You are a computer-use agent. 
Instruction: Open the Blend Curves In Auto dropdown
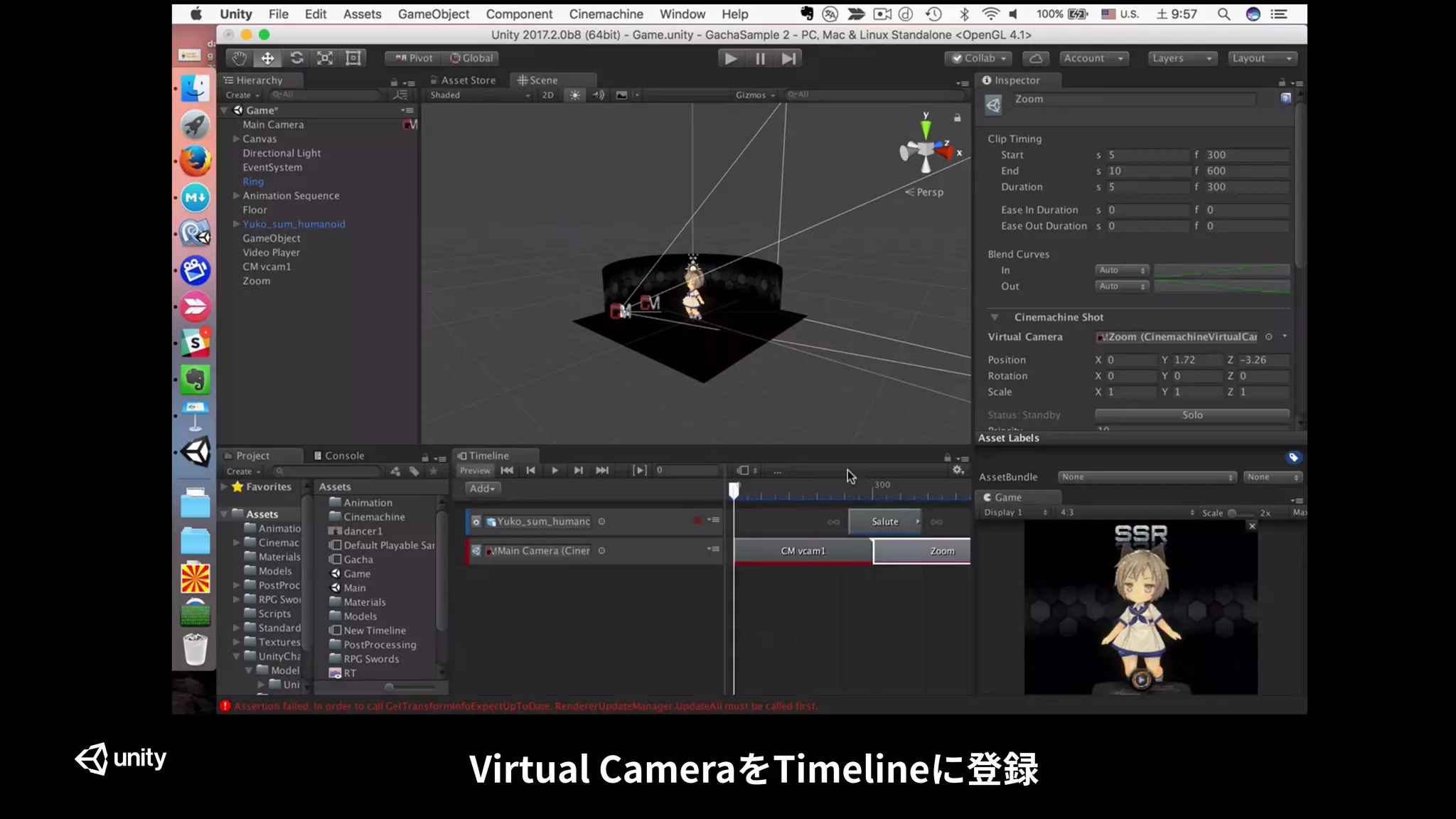tap(1122, 270)
